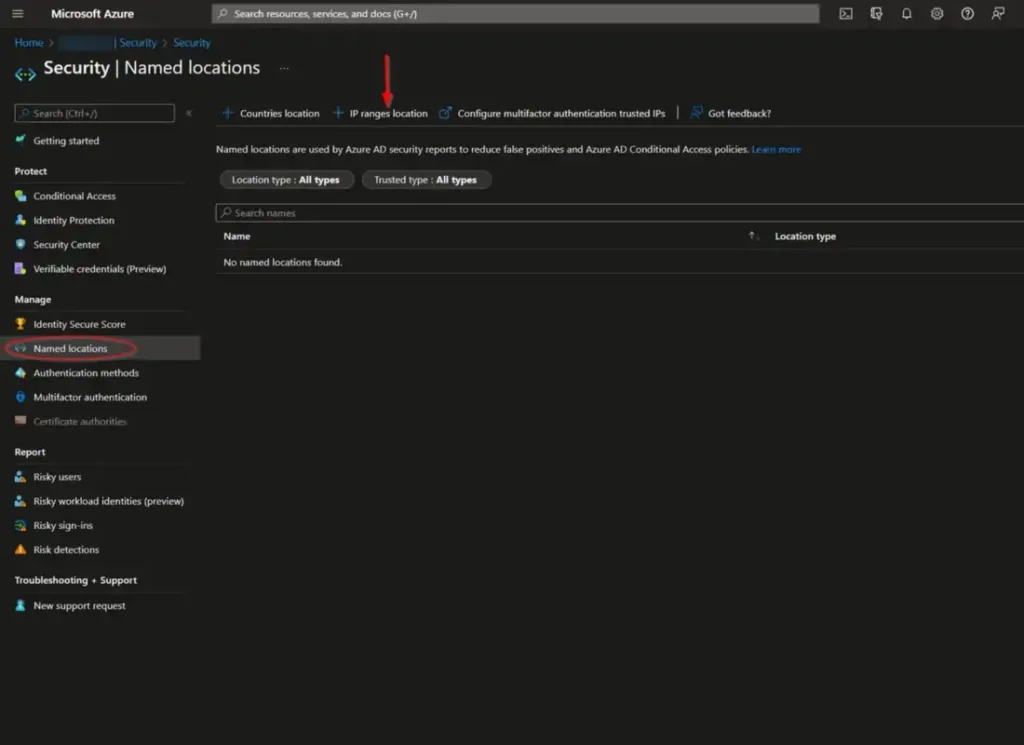Open the Cloud Shell from the top bar
1024x745 pixels.
[x=845, y=13]
